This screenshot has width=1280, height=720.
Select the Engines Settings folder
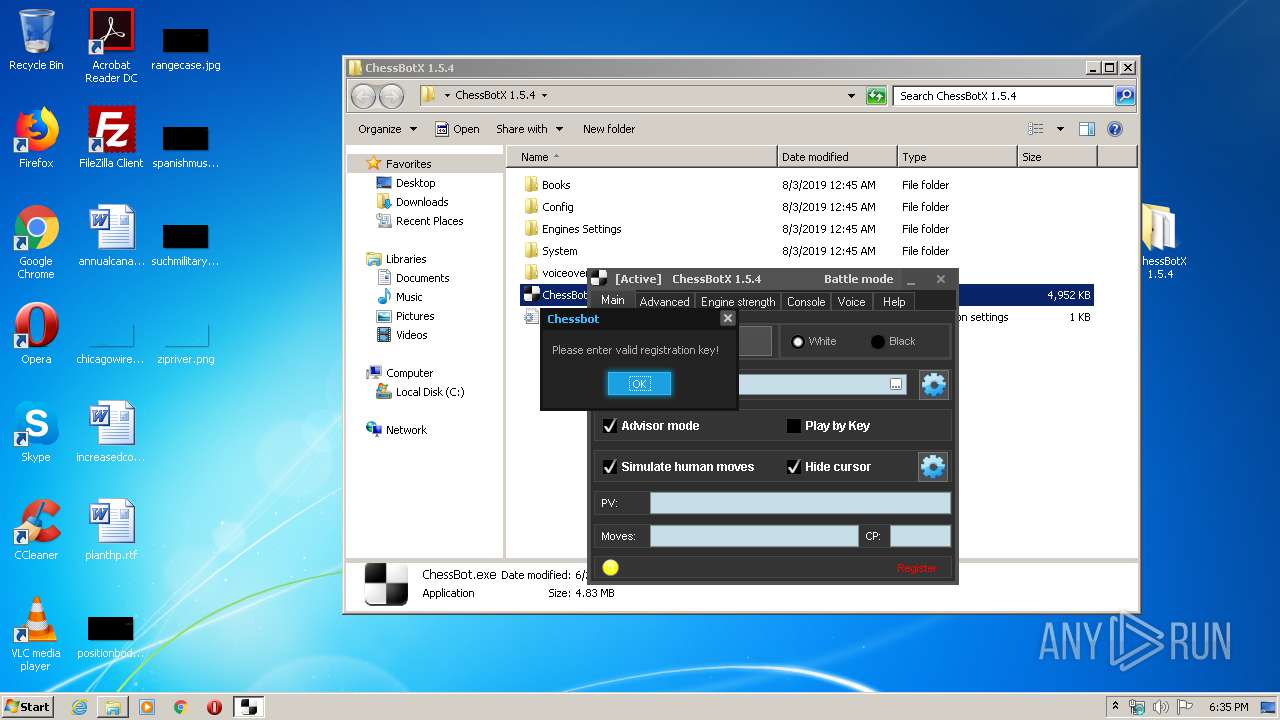581,229
